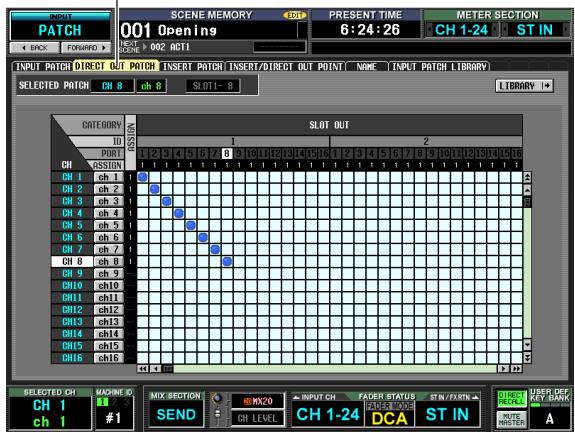Toggle the CH 7 patch dot on port 7
This screenshot has width=575, height=432.
point(215,249)
